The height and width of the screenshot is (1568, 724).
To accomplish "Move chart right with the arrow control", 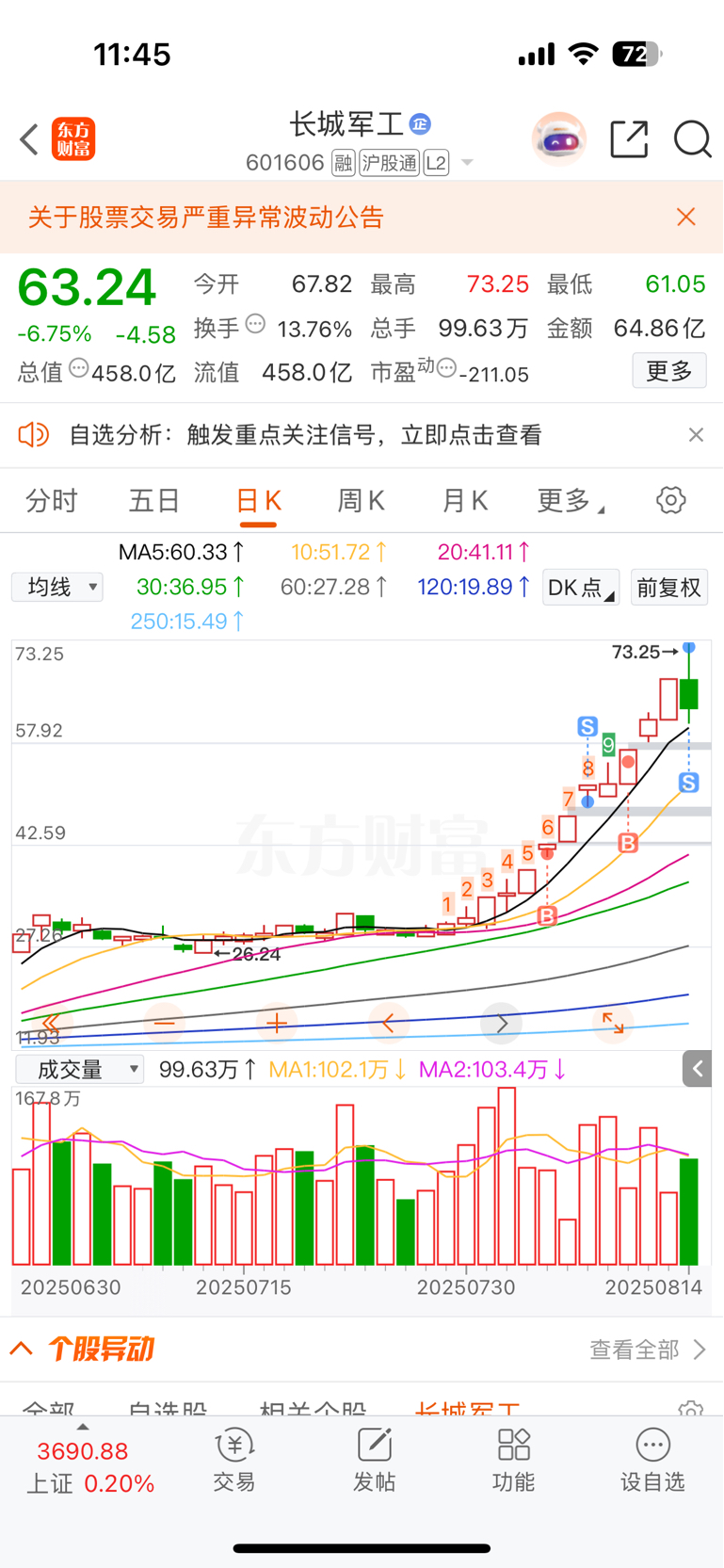I will (502, 1023).
